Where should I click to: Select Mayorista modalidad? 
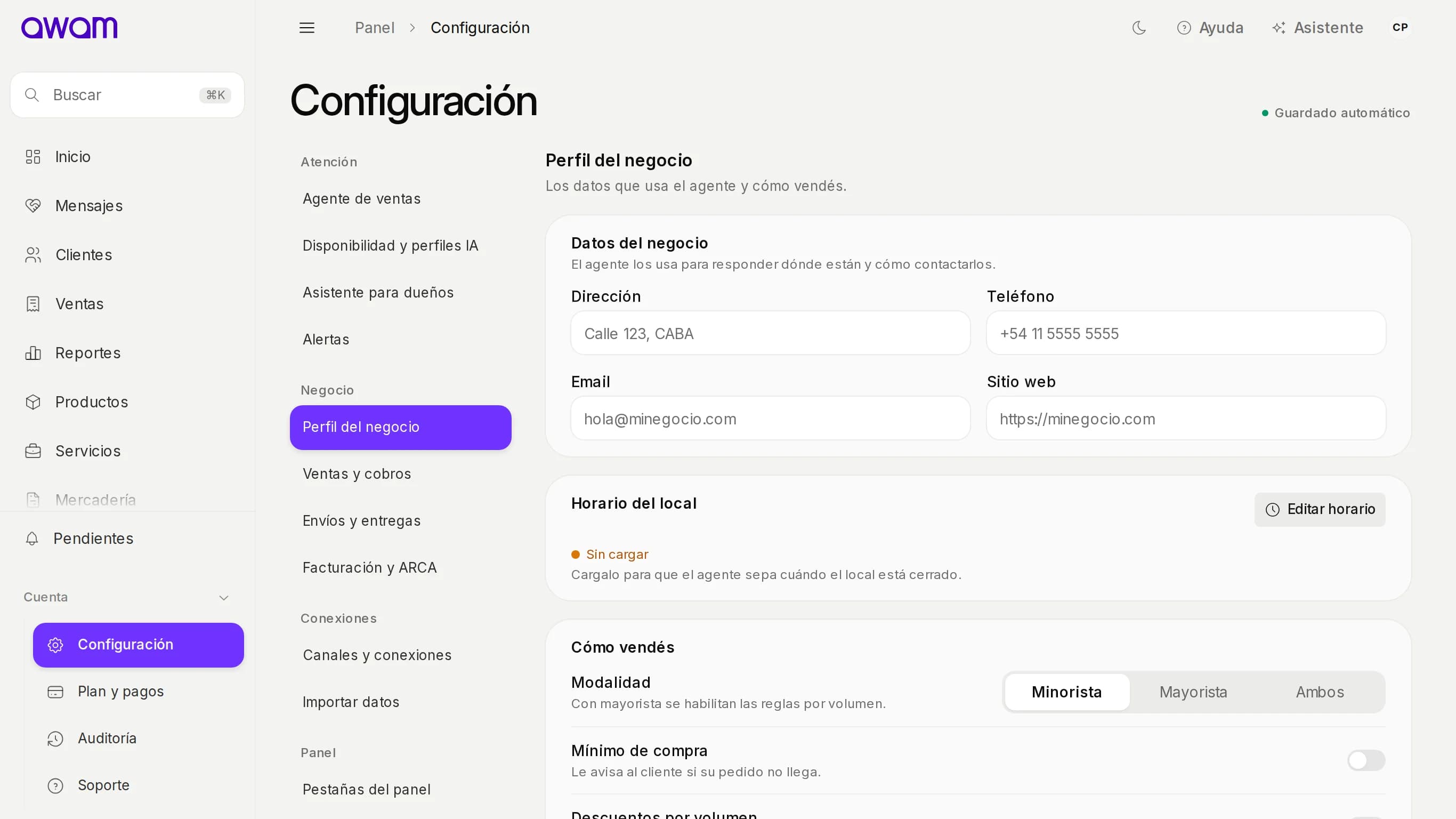(1193, 692)
